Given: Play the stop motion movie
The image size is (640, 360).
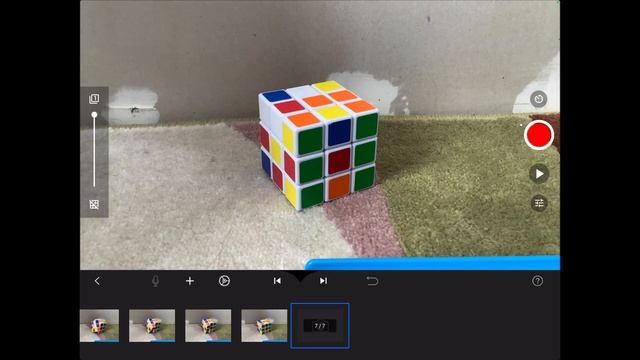Looking at the screenshot, I should (539, 174).
